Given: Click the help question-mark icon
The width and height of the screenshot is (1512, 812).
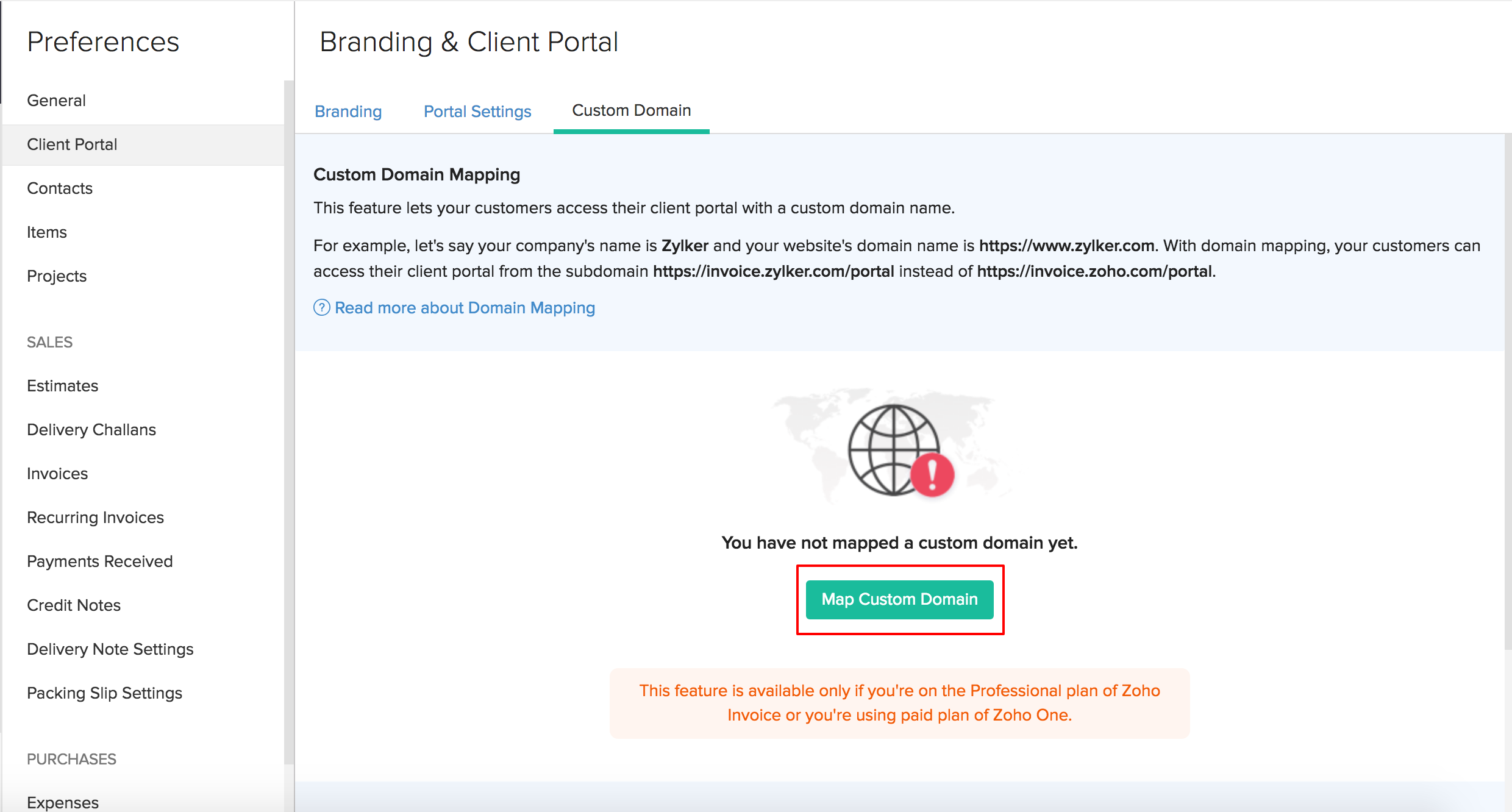Looking at the screenshot, I should click(321, 308).
